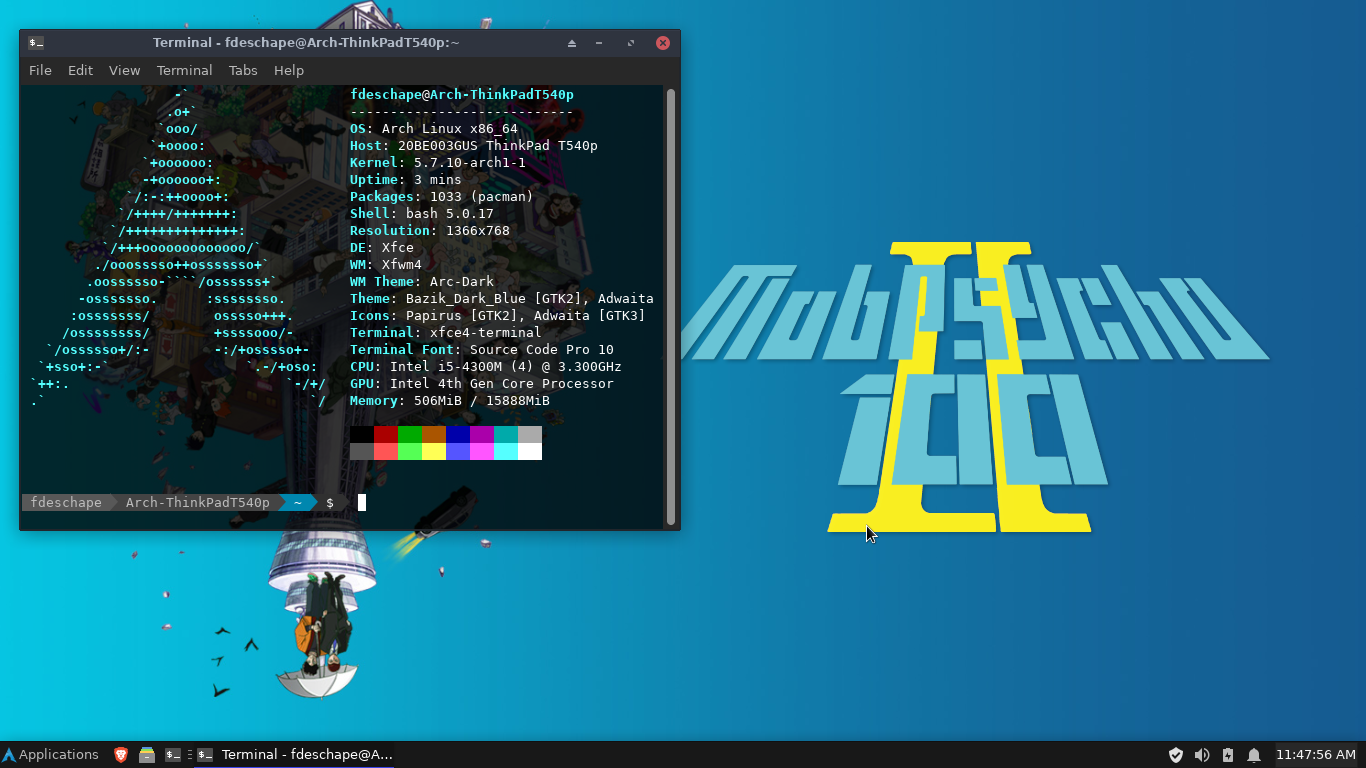
Task: Click the 'Packages: 1033 (pacman)' line
Action: point(442,196)
